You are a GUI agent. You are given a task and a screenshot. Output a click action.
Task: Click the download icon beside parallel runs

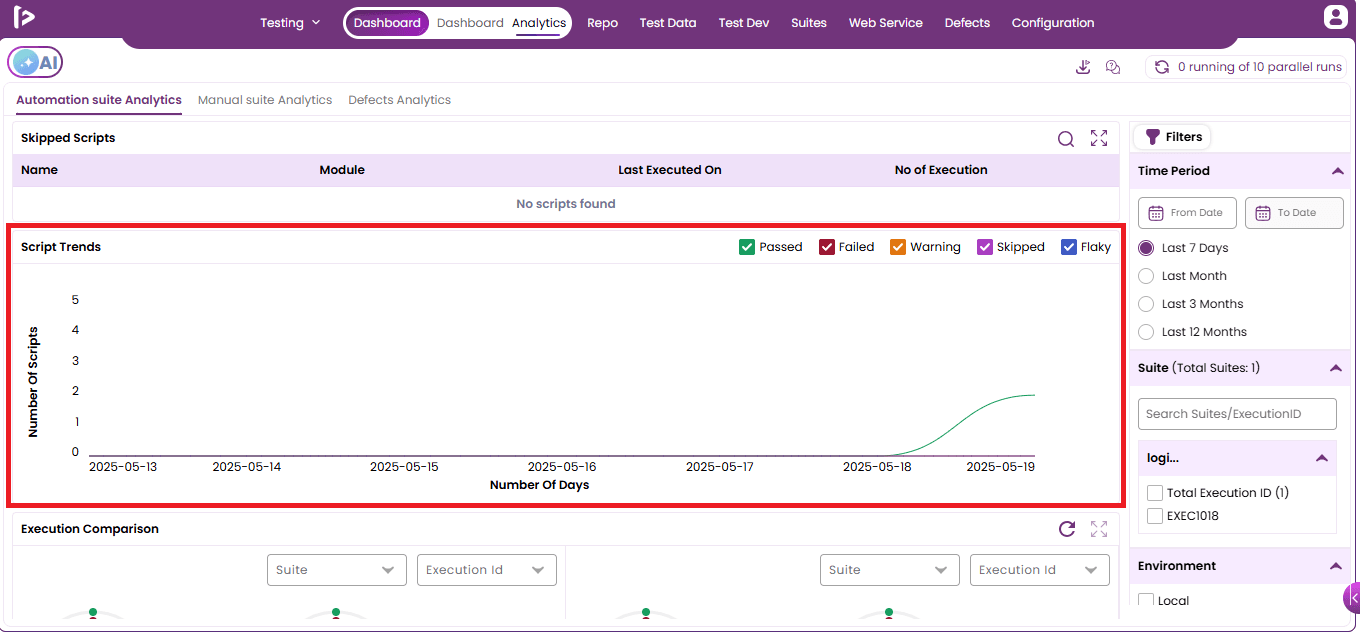click(1083, 67)
